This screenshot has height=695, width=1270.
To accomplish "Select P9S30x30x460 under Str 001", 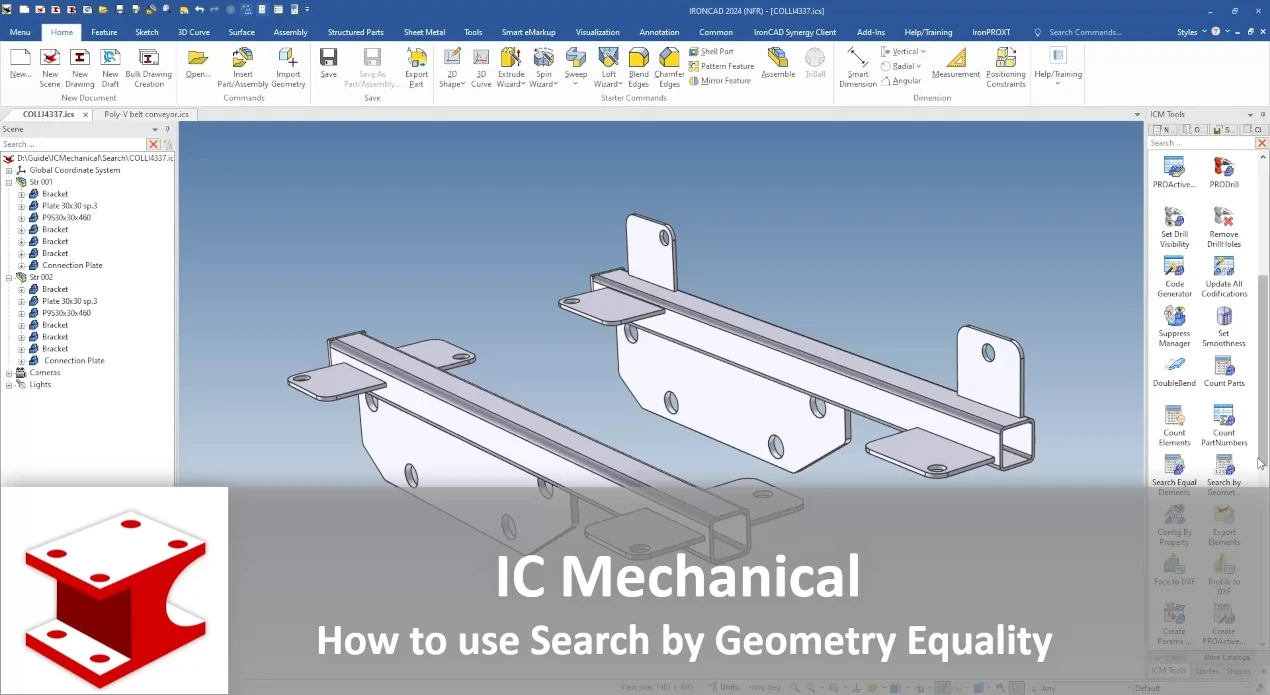I will tap(66, 217).
